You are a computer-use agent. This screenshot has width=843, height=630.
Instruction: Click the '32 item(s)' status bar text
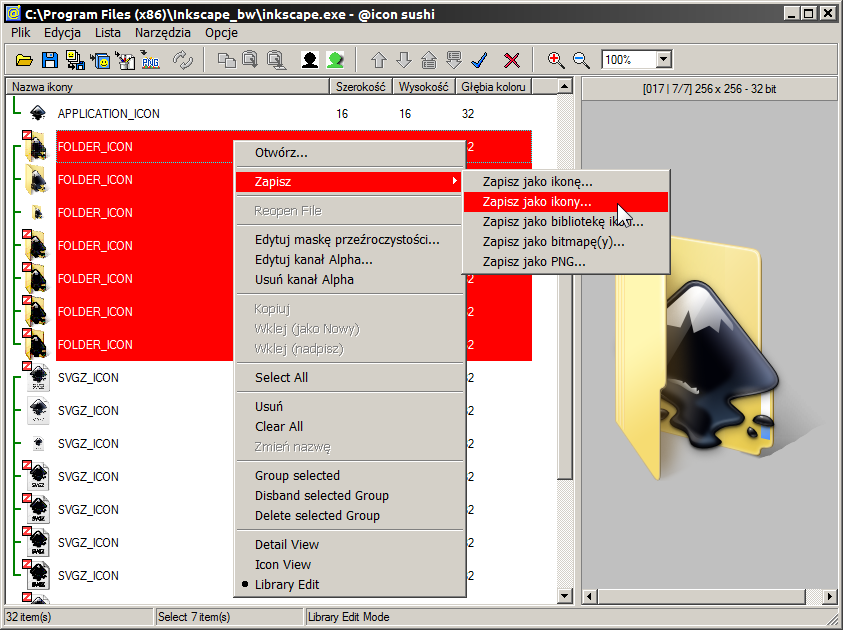click(28, 617)
